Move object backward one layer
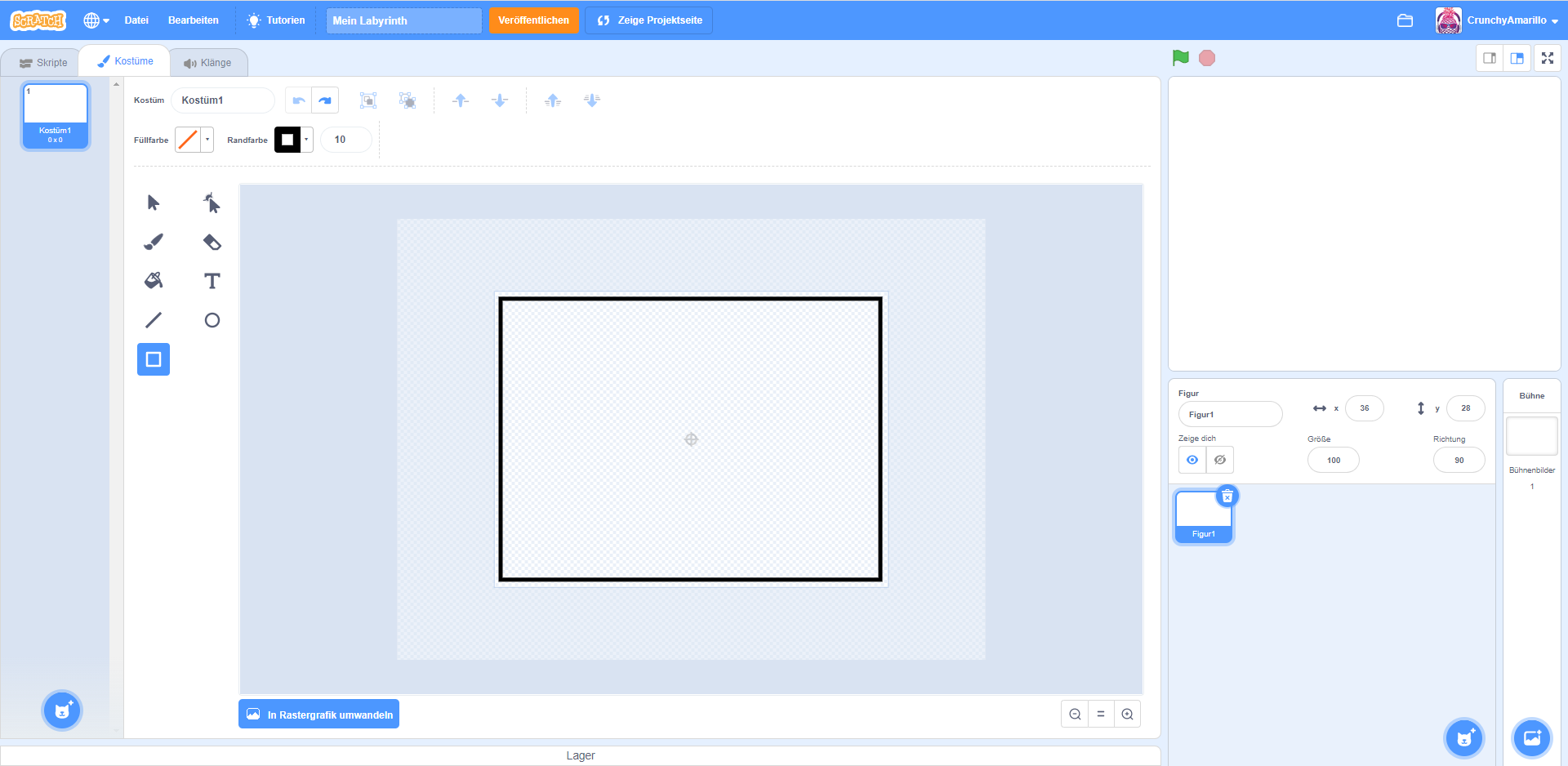Image resolution: width=1568 pixels, height=766 pixels. (500, 100)
